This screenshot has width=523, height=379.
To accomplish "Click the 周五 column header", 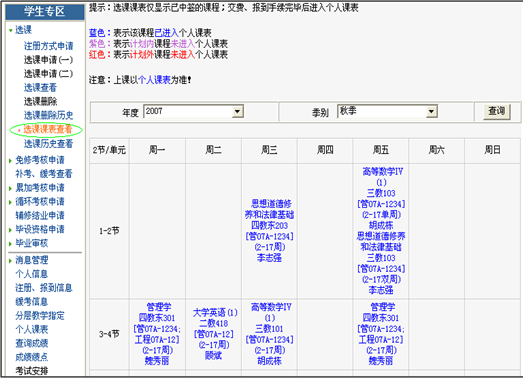I will pos(381,150).
